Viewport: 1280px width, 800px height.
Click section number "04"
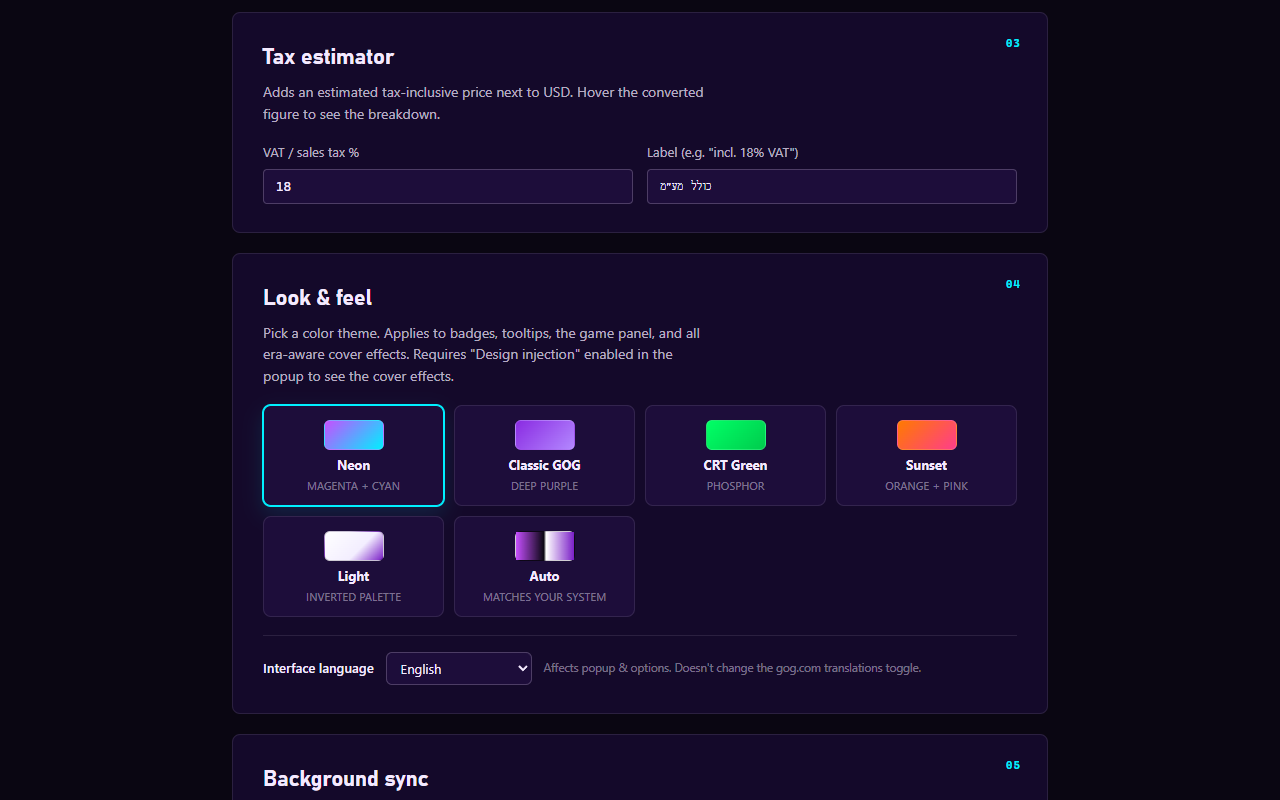[1013, 284]
